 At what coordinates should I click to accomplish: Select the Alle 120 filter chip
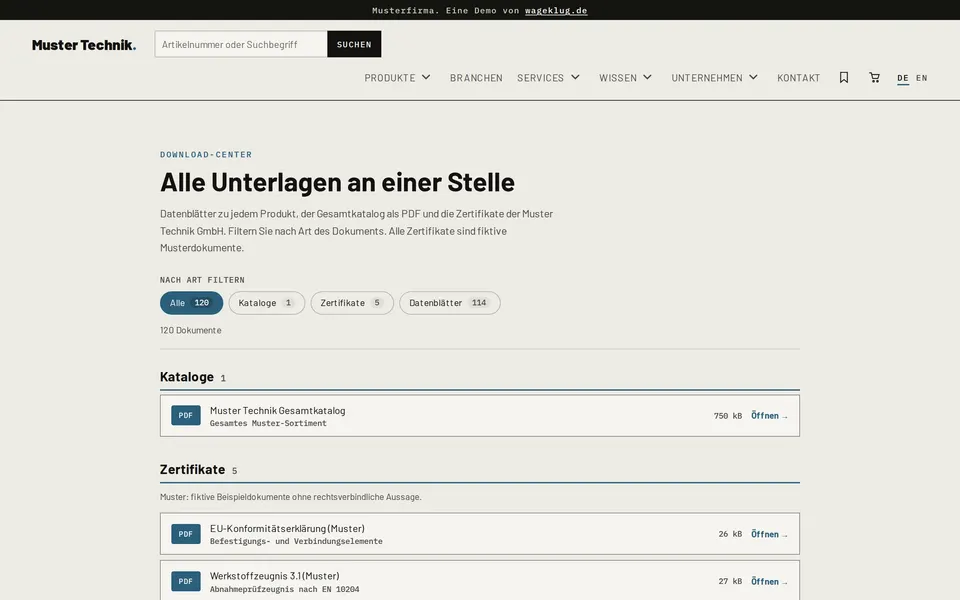click(x=191, y=303)
